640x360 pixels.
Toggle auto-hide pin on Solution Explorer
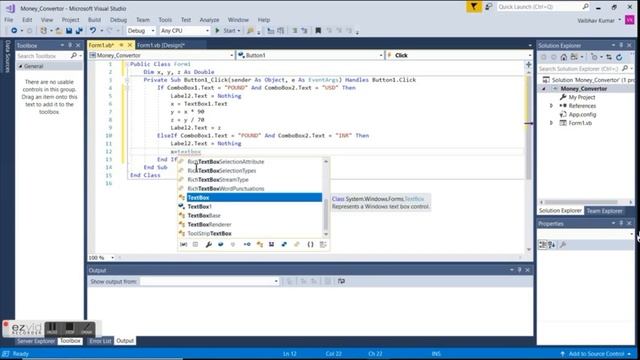point(621,45)
